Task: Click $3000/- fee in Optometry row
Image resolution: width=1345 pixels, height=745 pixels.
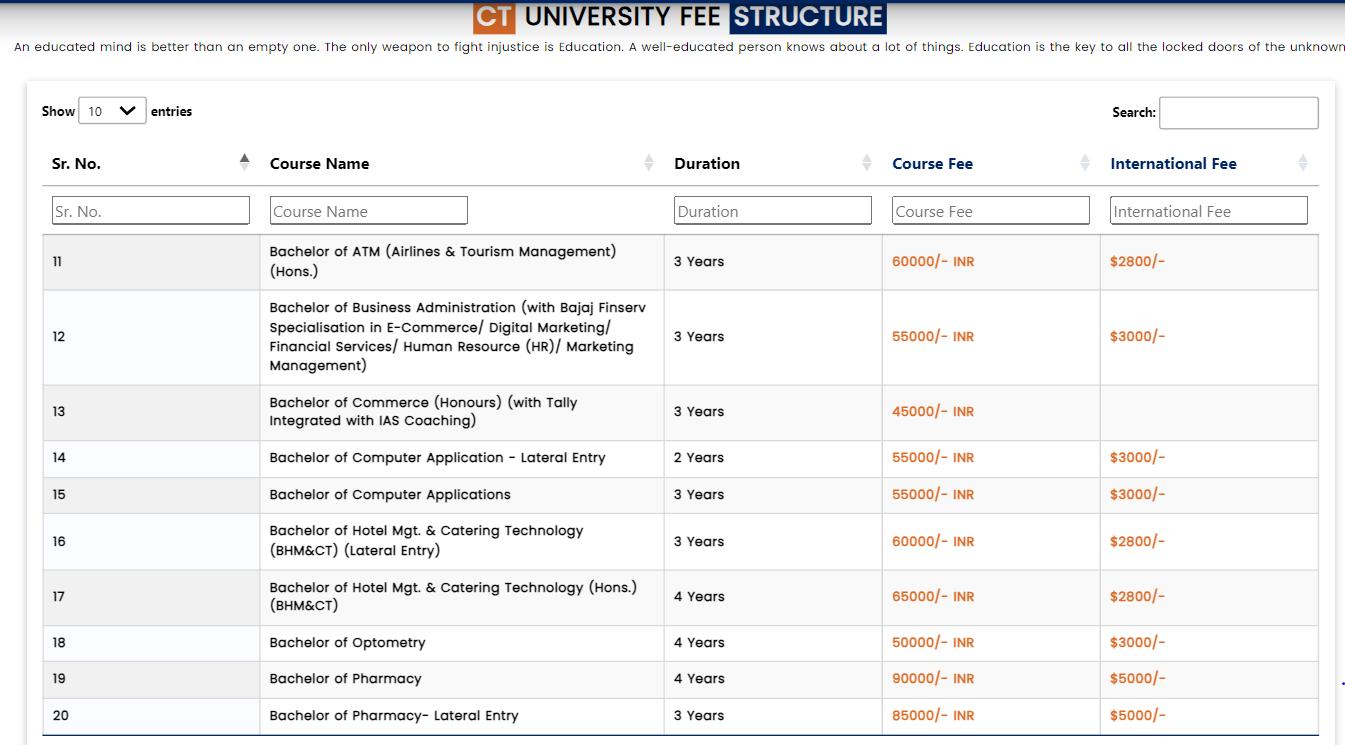Action: click(x=1137, y=642)
